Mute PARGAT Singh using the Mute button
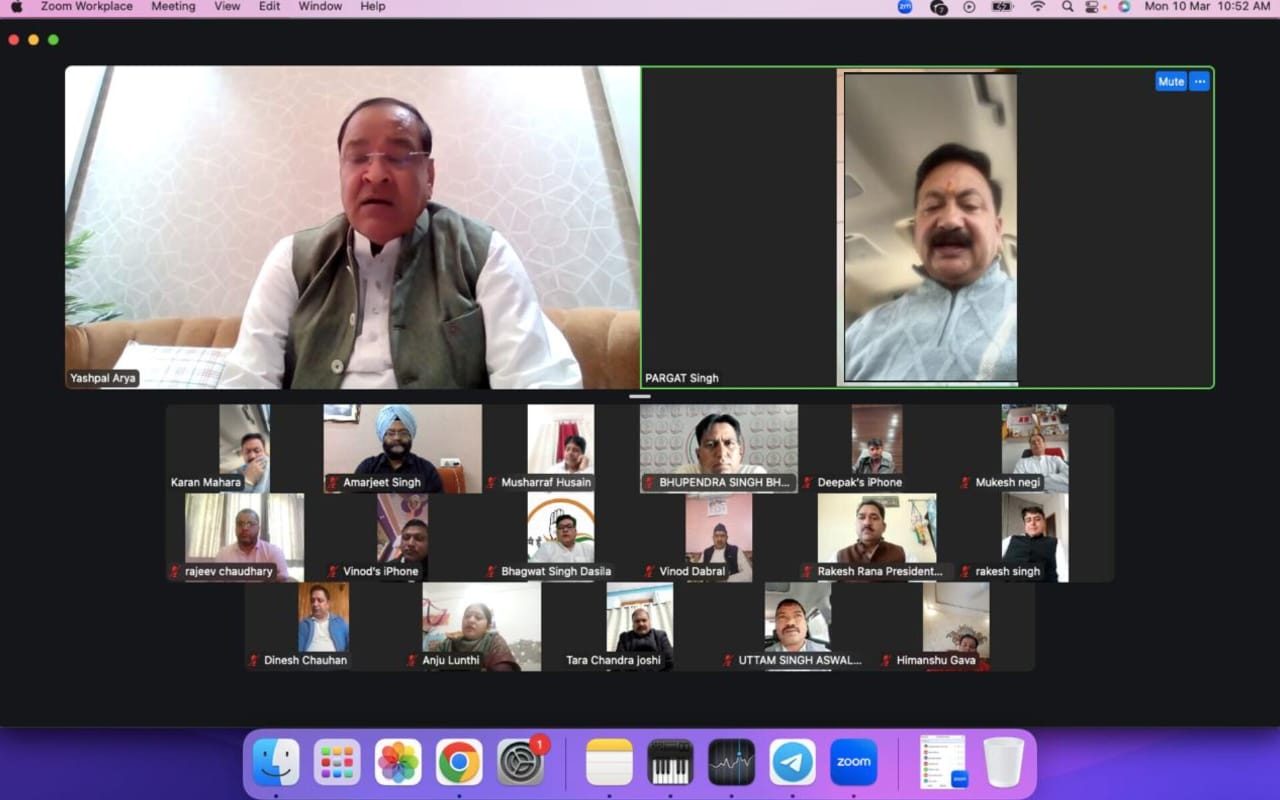 (1170, 82)
